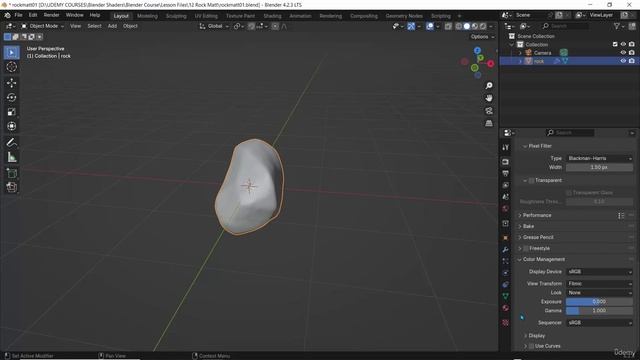The width and height of the screenshot is (640, 360).
Task: Switch to Material Preview shading
Action: pyautogui.click(x=475, y=26)
